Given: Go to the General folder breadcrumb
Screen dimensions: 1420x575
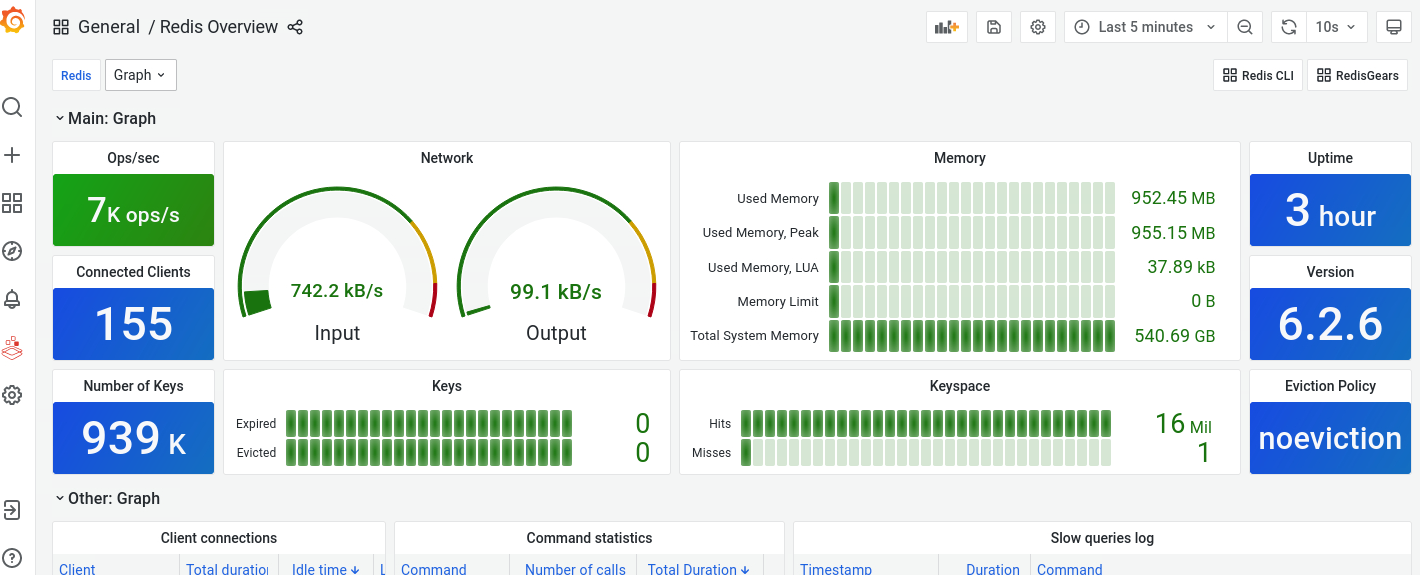Looking at the screenshot, I should [x=109, y=27].
